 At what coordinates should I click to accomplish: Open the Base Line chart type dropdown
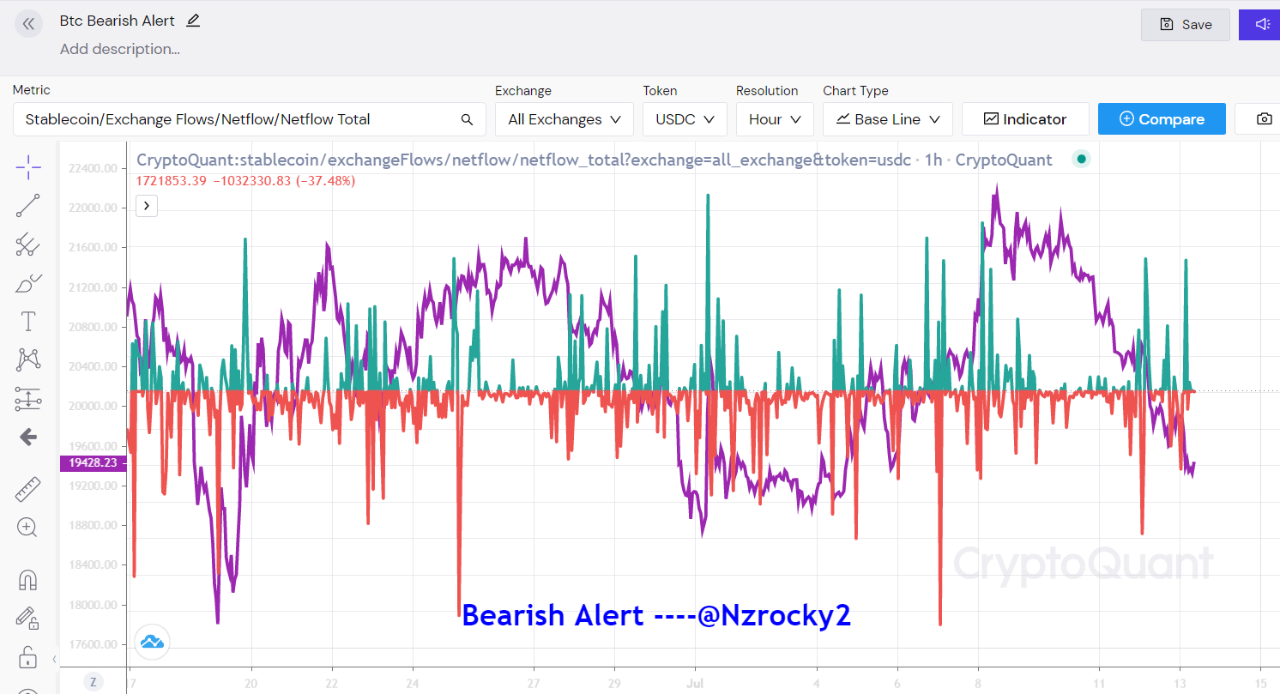tap(888, 119)
